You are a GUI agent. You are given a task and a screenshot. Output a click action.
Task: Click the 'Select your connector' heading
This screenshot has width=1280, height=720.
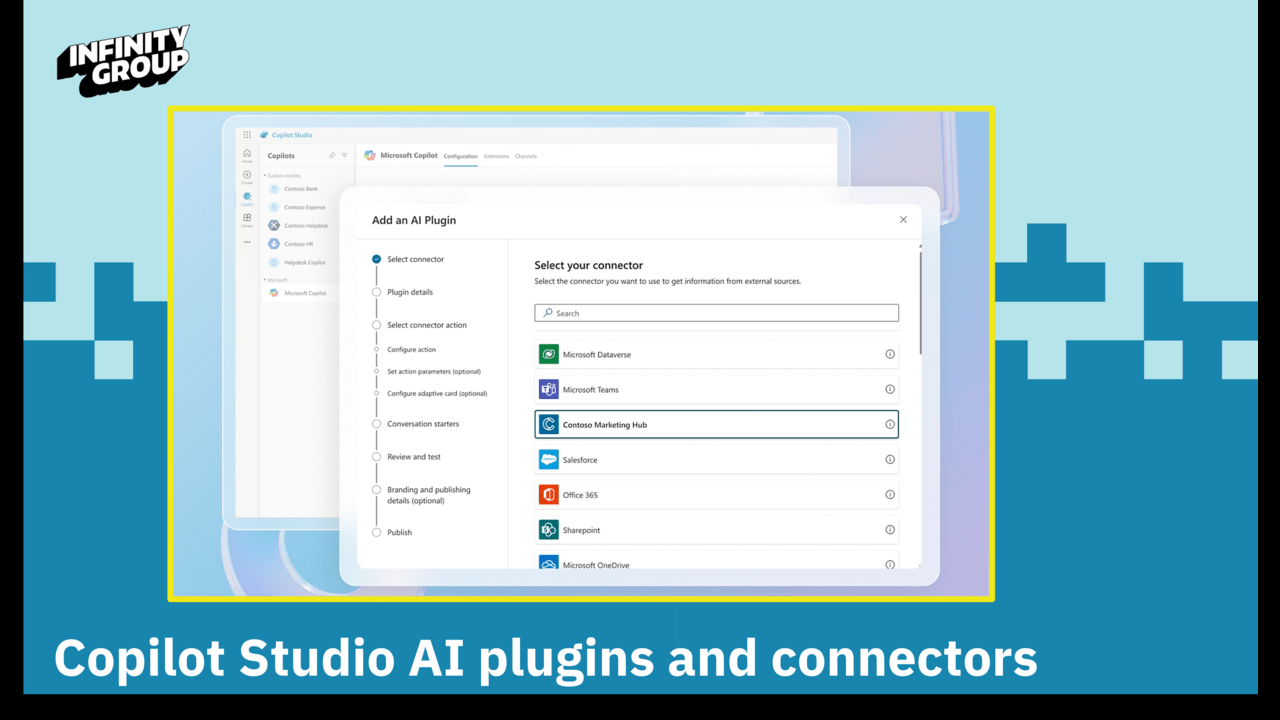point(587,265)
